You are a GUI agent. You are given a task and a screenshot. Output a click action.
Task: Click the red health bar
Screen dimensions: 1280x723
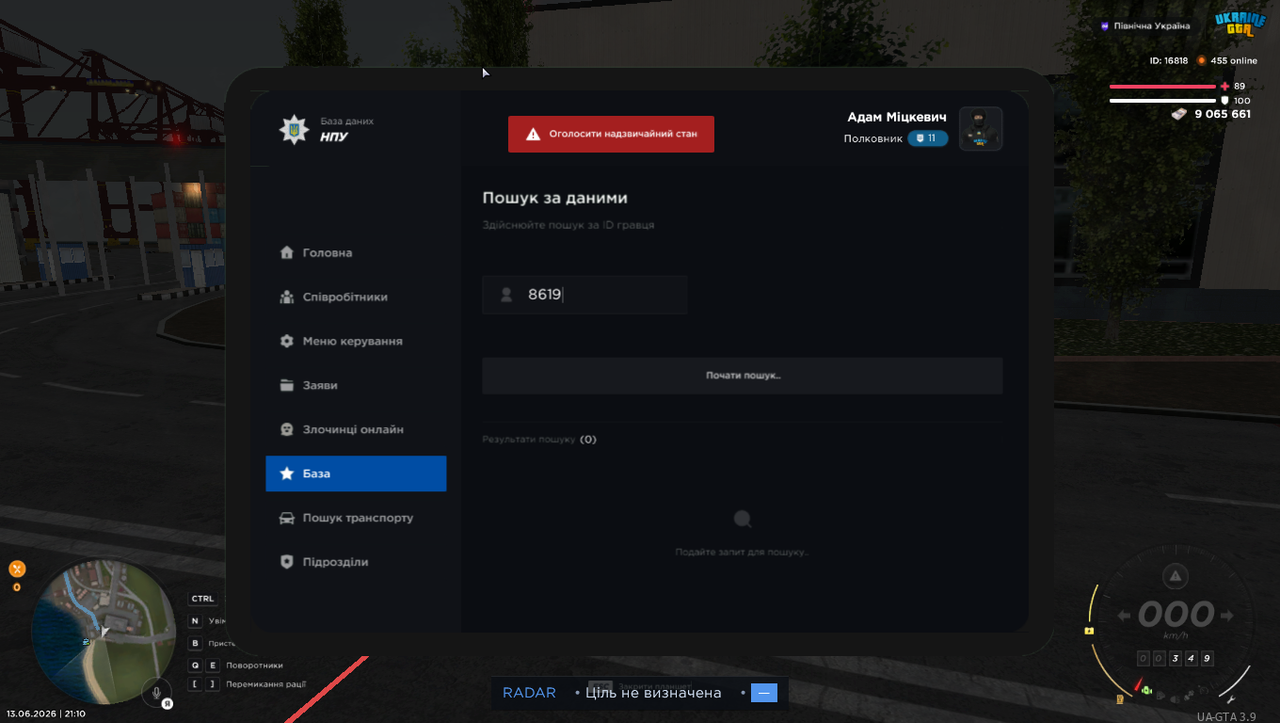[1162, 87]
